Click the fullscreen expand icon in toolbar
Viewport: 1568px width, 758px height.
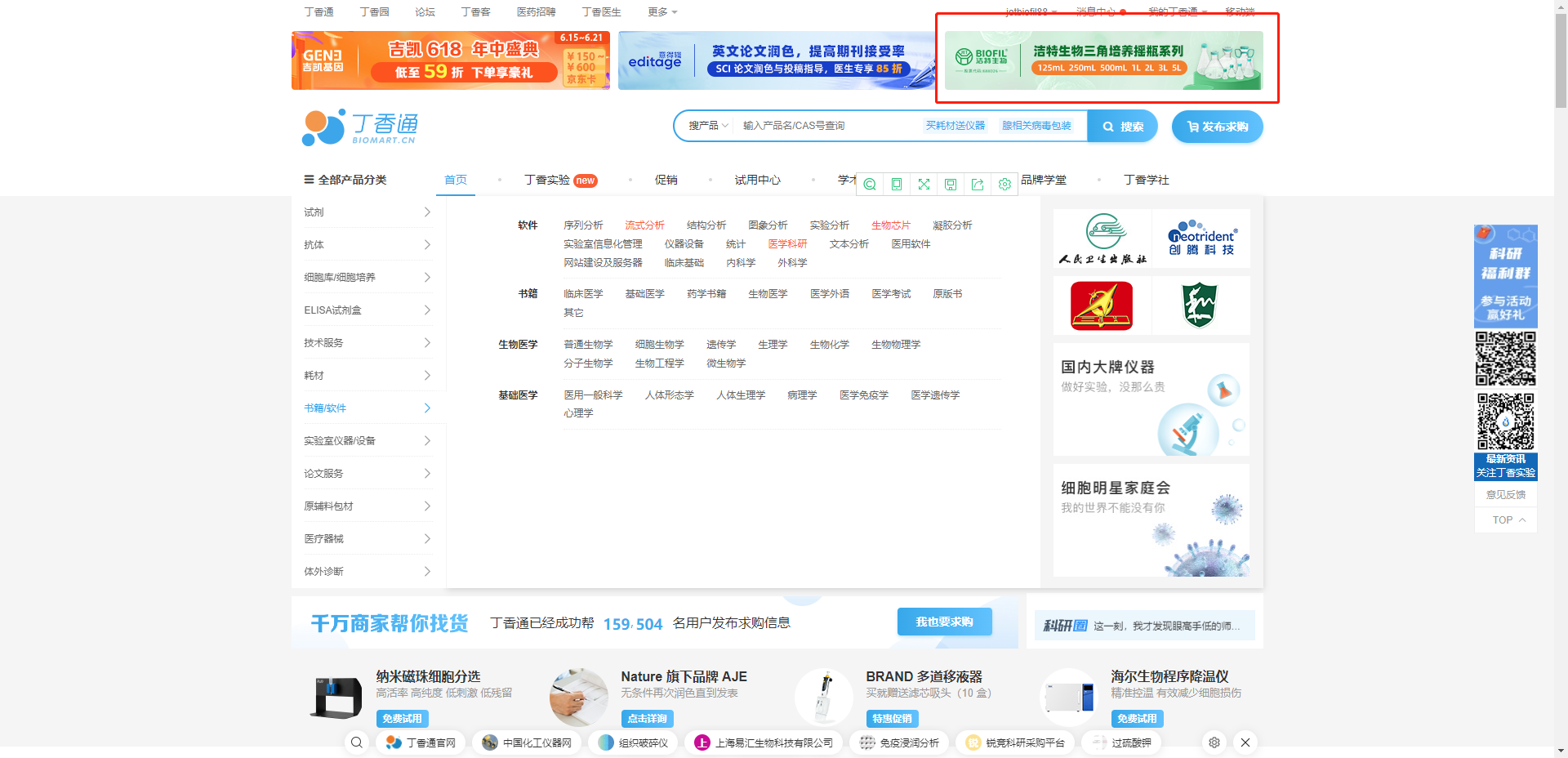point(923,185)
